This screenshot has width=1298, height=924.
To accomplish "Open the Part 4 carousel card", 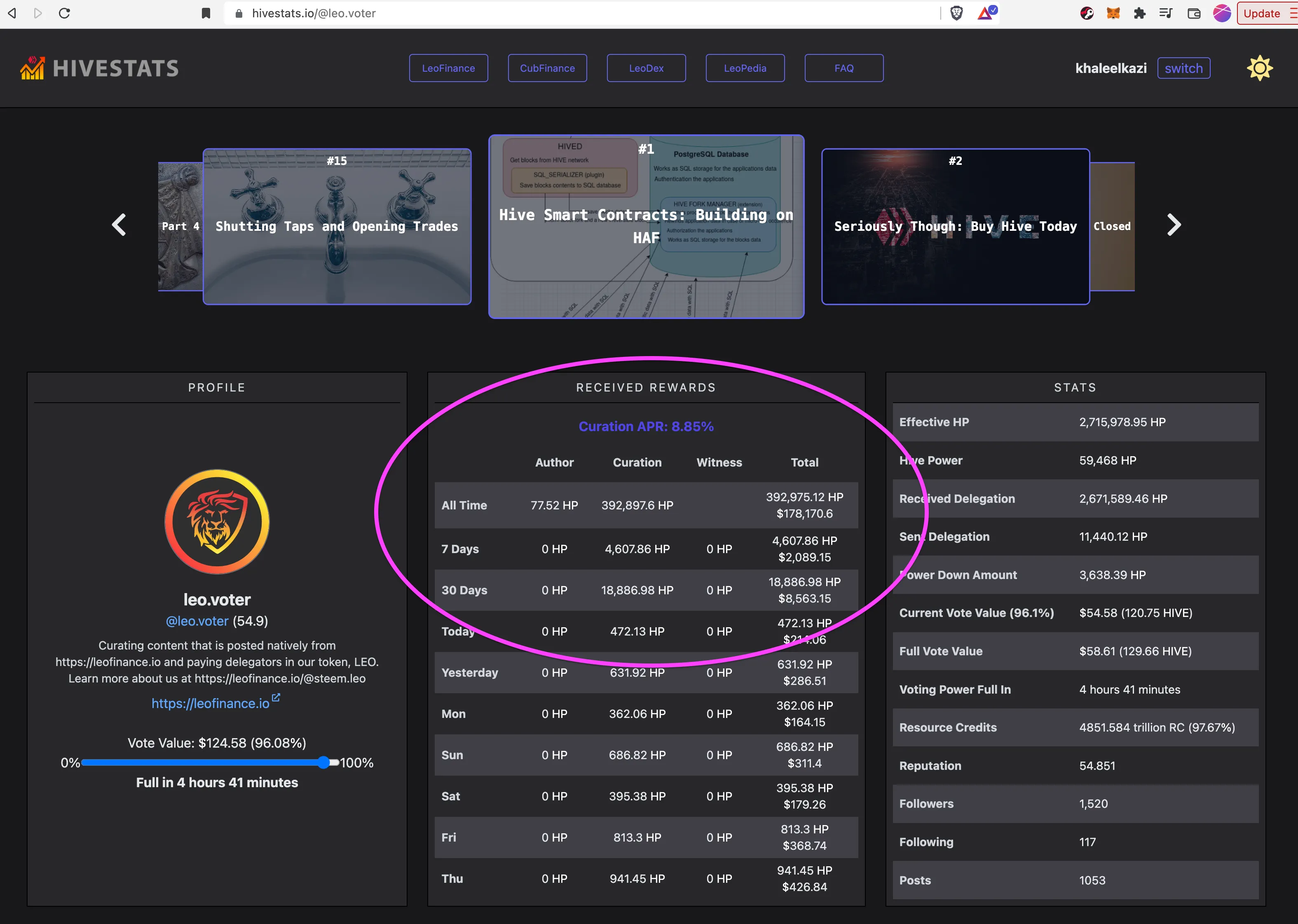I will [180, 226].
